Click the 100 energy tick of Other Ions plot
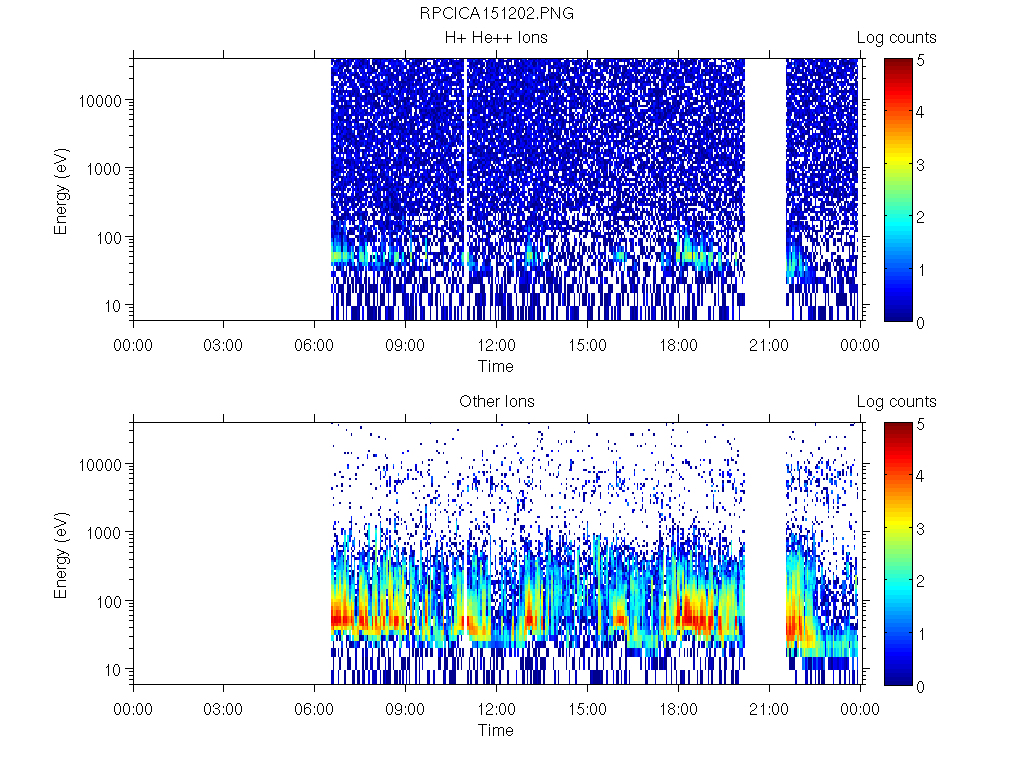 (x=109, y=602)
